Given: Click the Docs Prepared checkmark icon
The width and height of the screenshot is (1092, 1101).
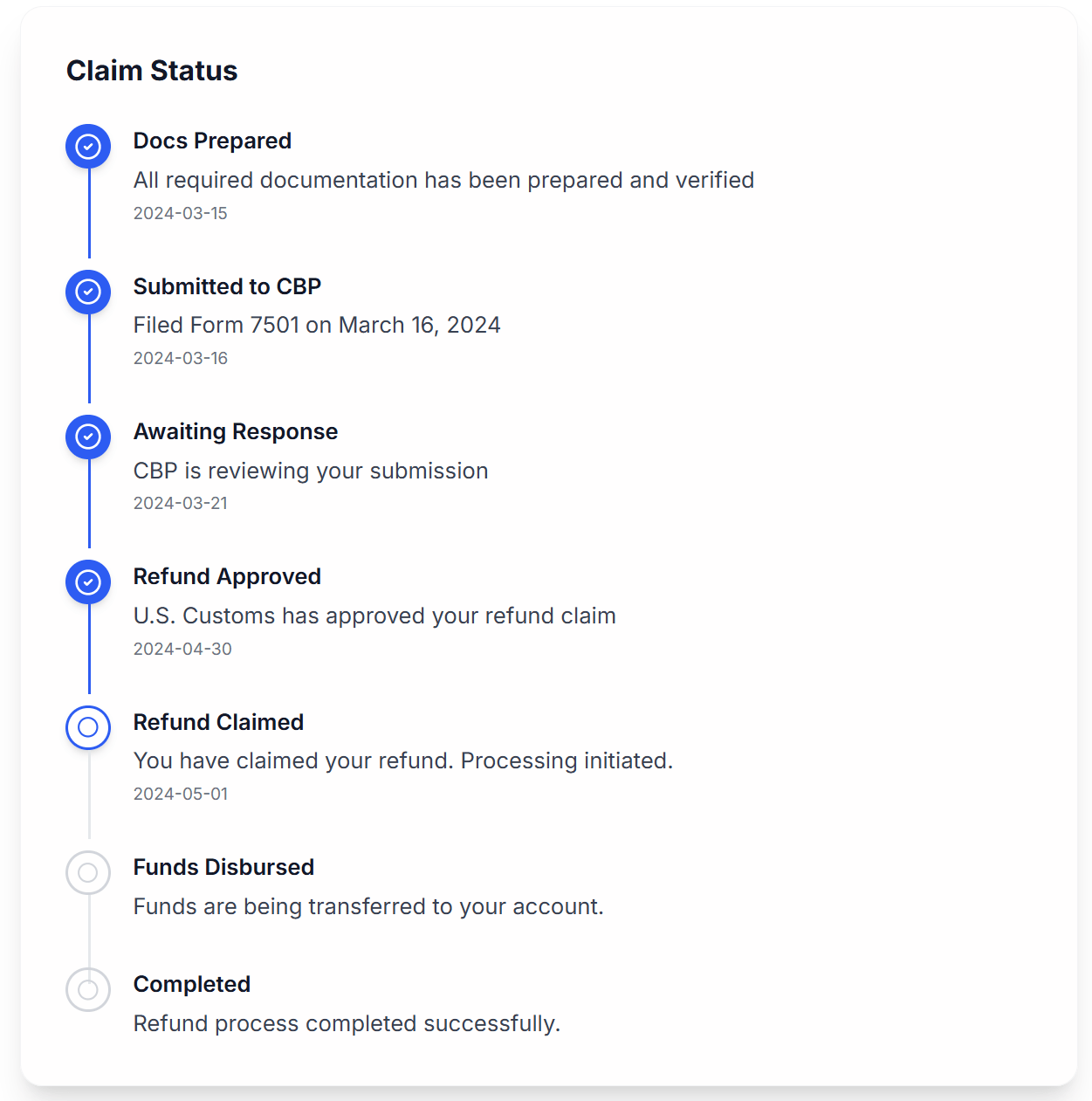Looking at the screenshot, I should (87, 146).
